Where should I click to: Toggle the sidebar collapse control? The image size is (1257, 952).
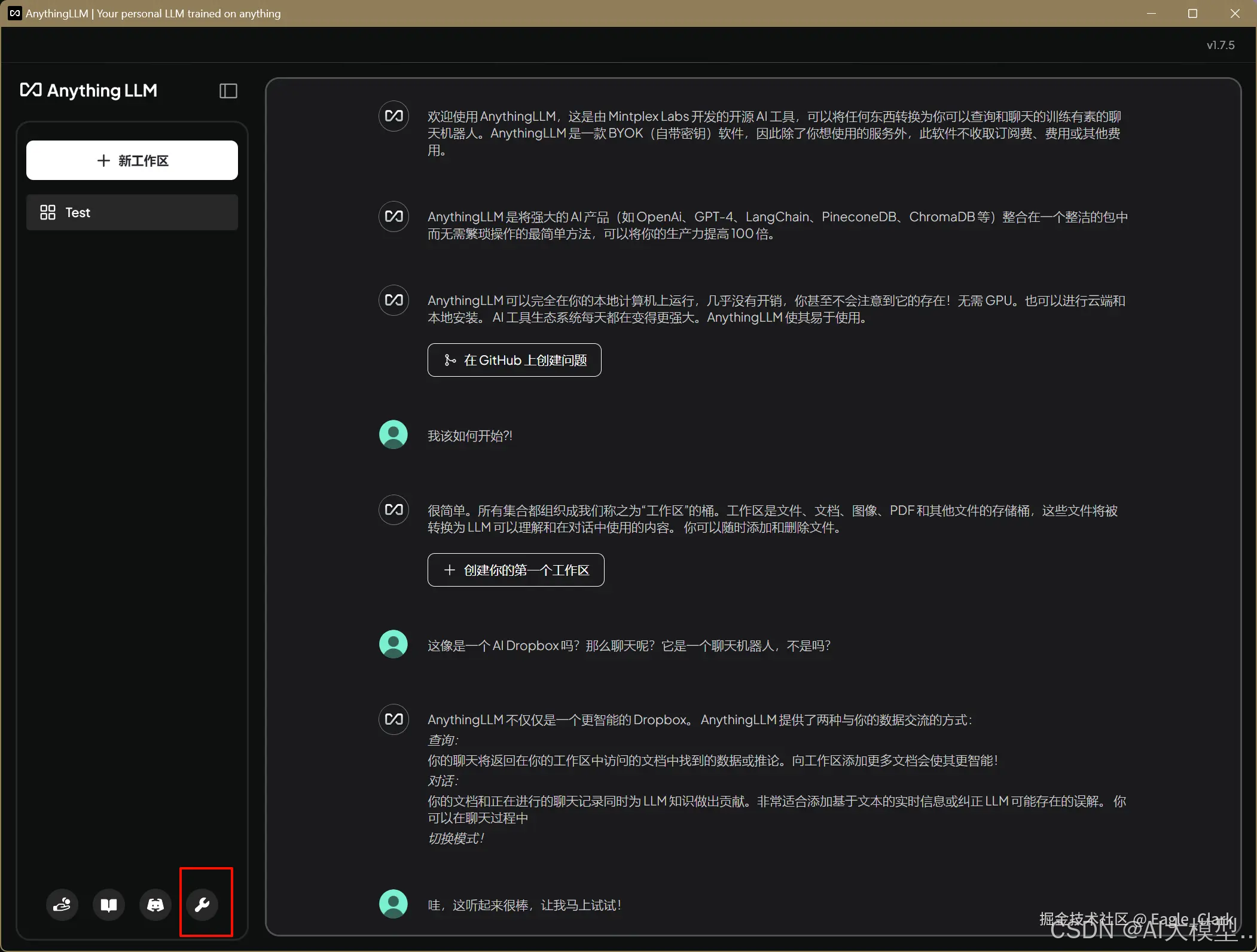(x=228, y=90)
